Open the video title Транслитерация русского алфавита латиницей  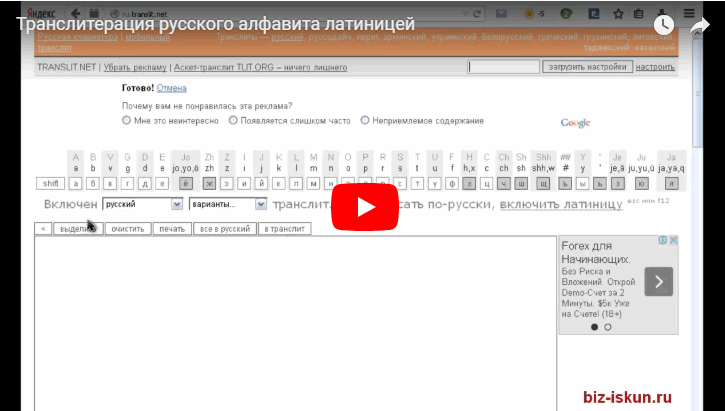[x=215, y=24]
